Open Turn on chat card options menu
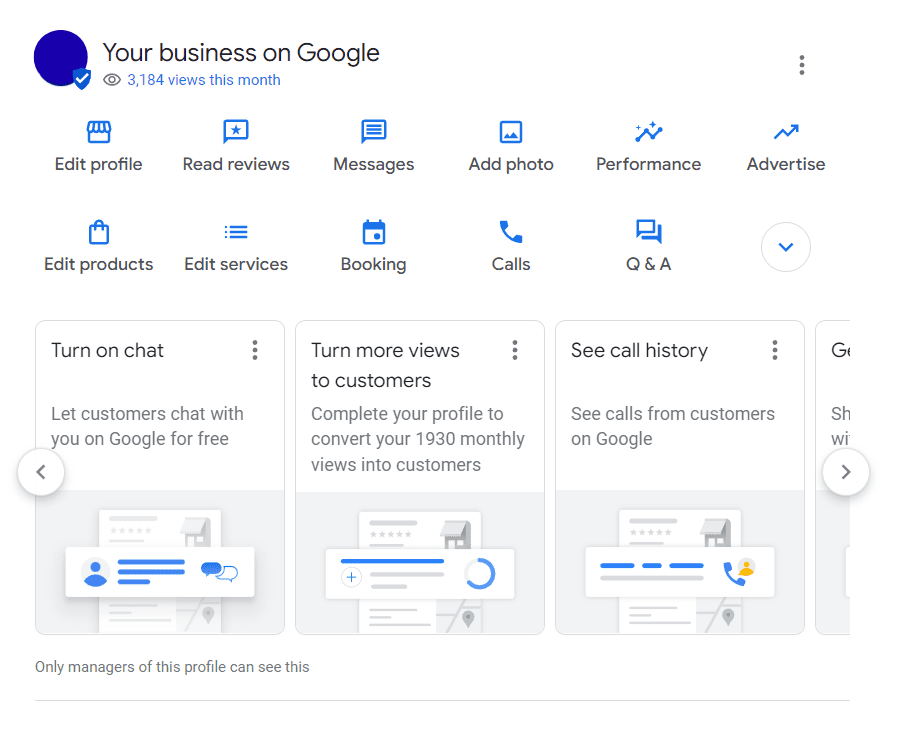 pyautogui.click(x=255, y=350)
